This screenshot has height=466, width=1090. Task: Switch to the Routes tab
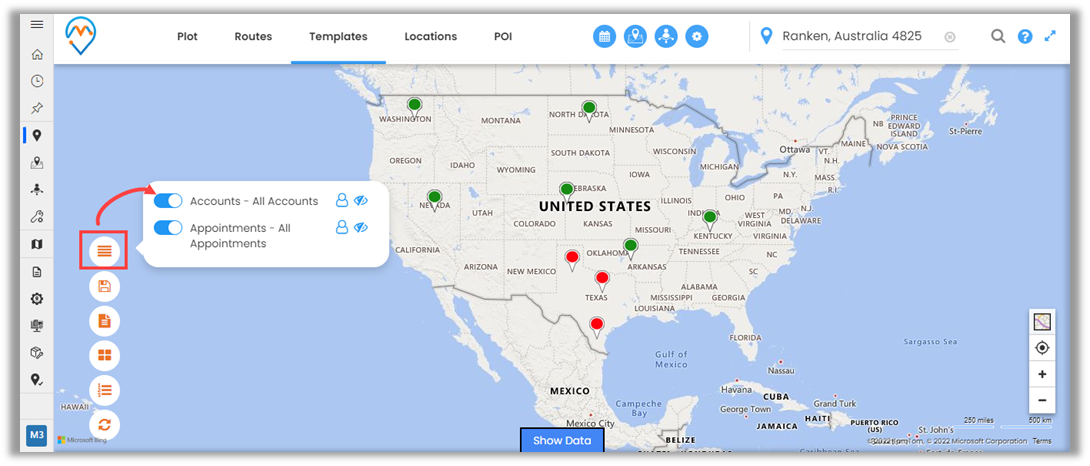coord(253,37)
